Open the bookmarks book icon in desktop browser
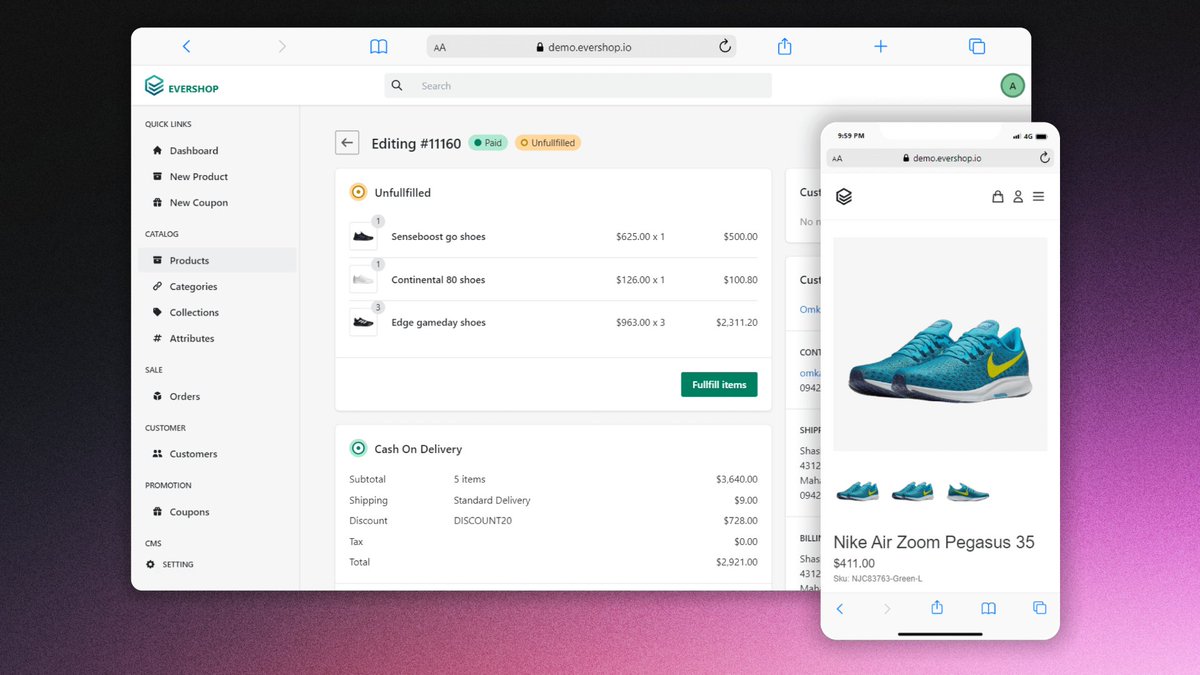 click(378, 46)
